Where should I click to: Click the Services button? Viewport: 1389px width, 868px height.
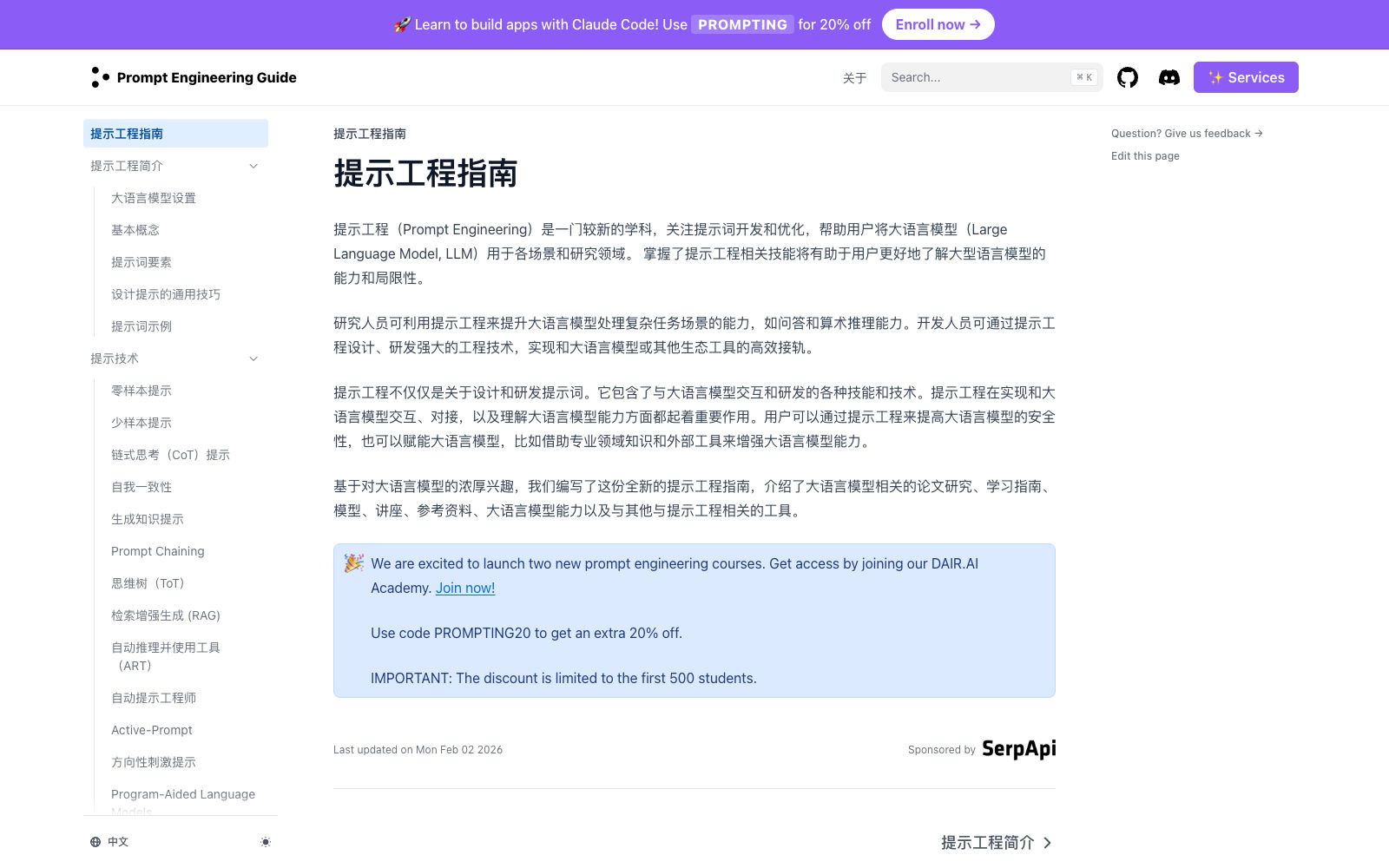coord(1246,77)
